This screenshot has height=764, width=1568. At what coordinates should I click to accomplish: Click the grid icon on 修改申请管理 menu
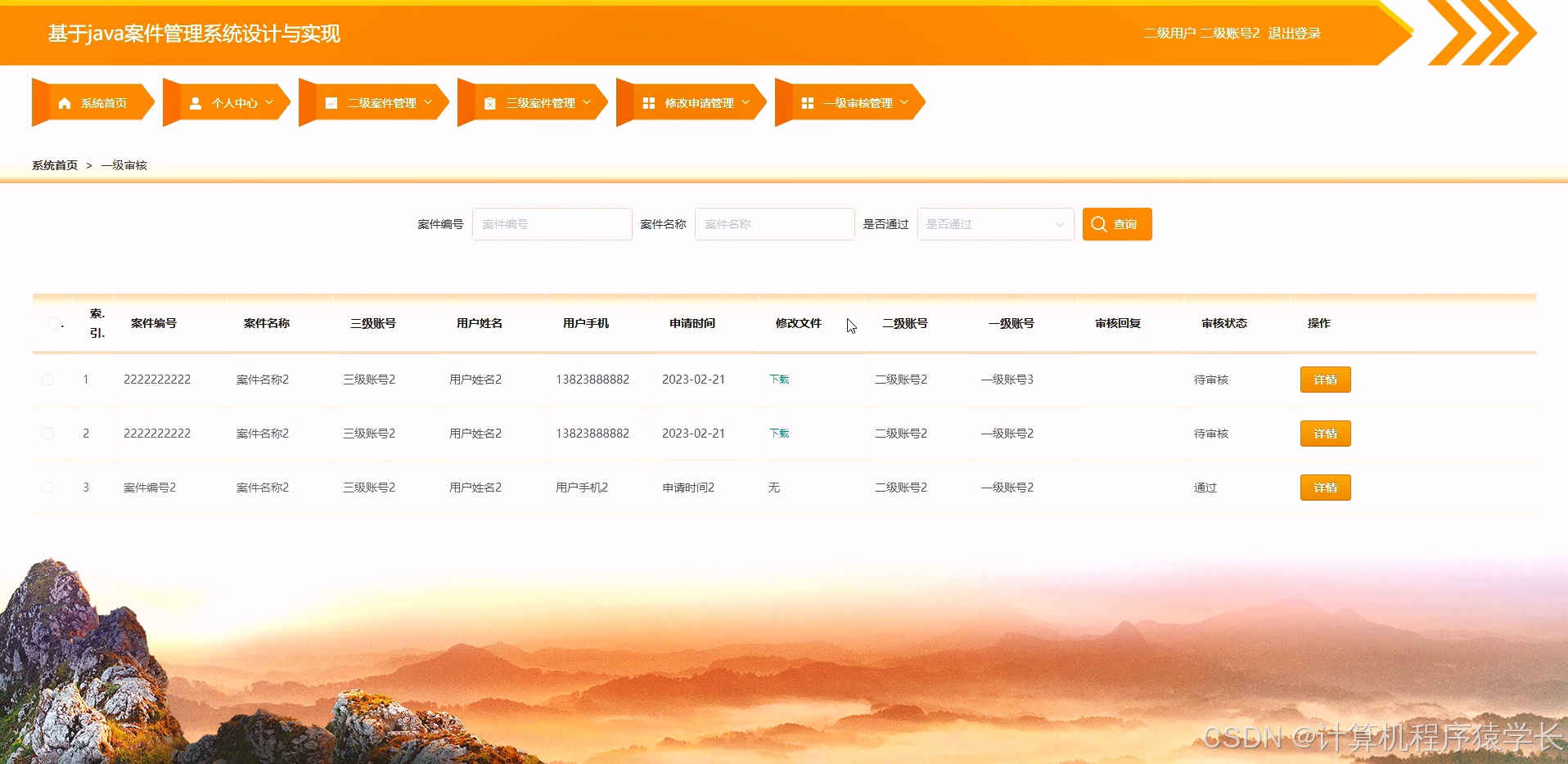648,101
